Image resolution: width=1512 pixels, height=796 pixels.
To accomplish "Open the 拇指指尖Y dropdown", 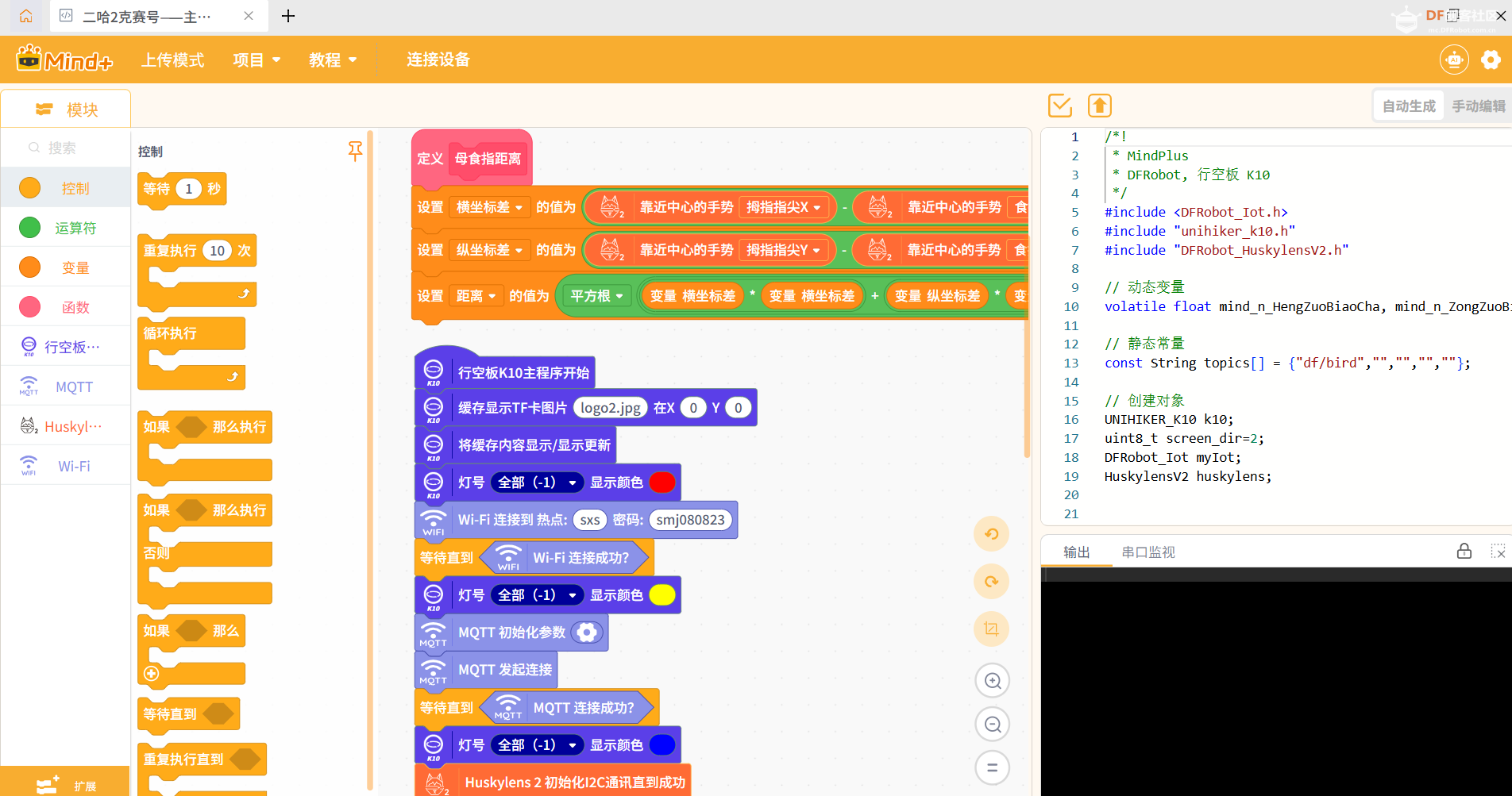I will (784, 250).
